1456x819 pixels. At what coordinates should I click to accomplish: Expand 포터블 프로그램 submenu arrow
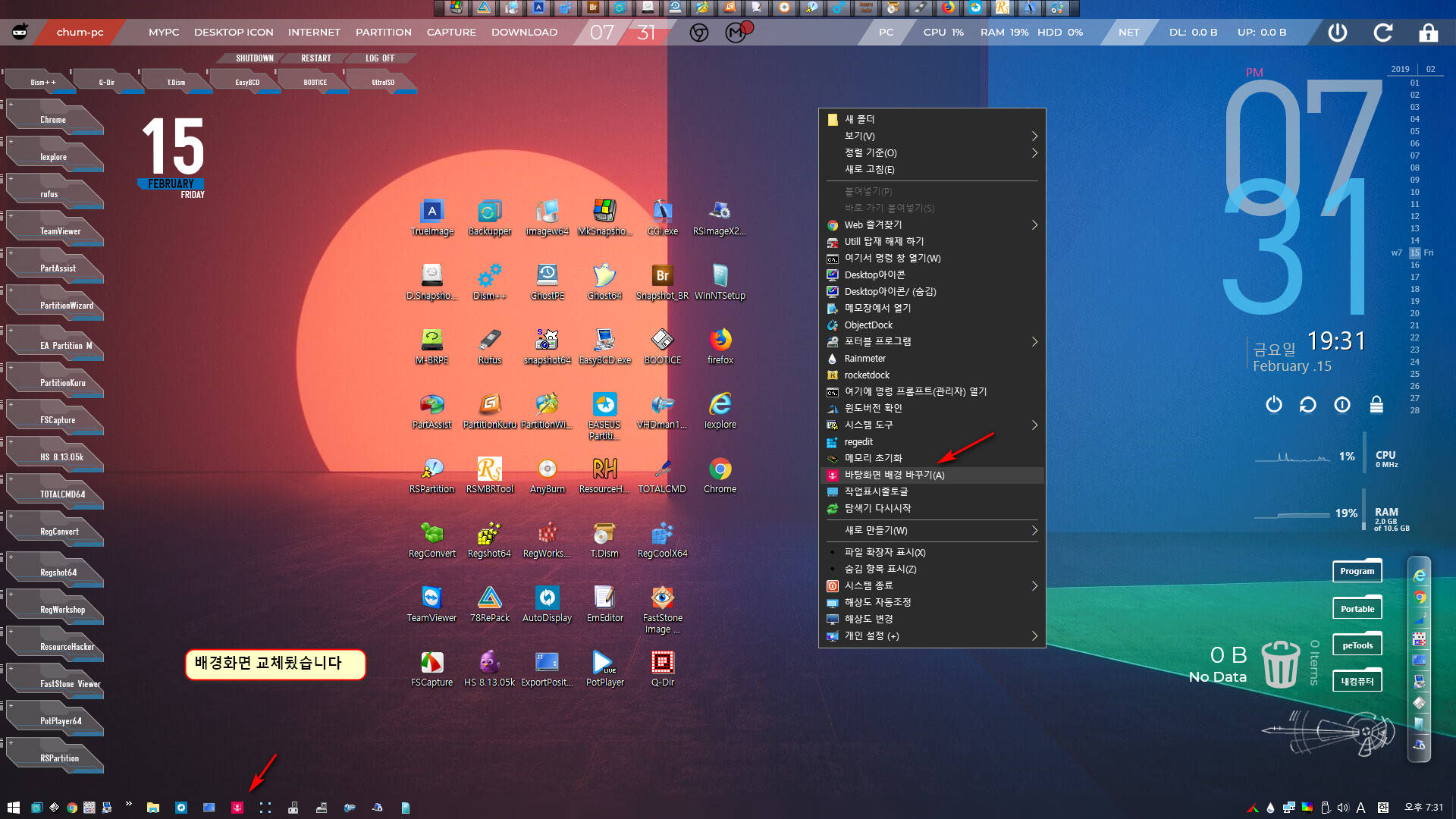[x=1034, y=341]
